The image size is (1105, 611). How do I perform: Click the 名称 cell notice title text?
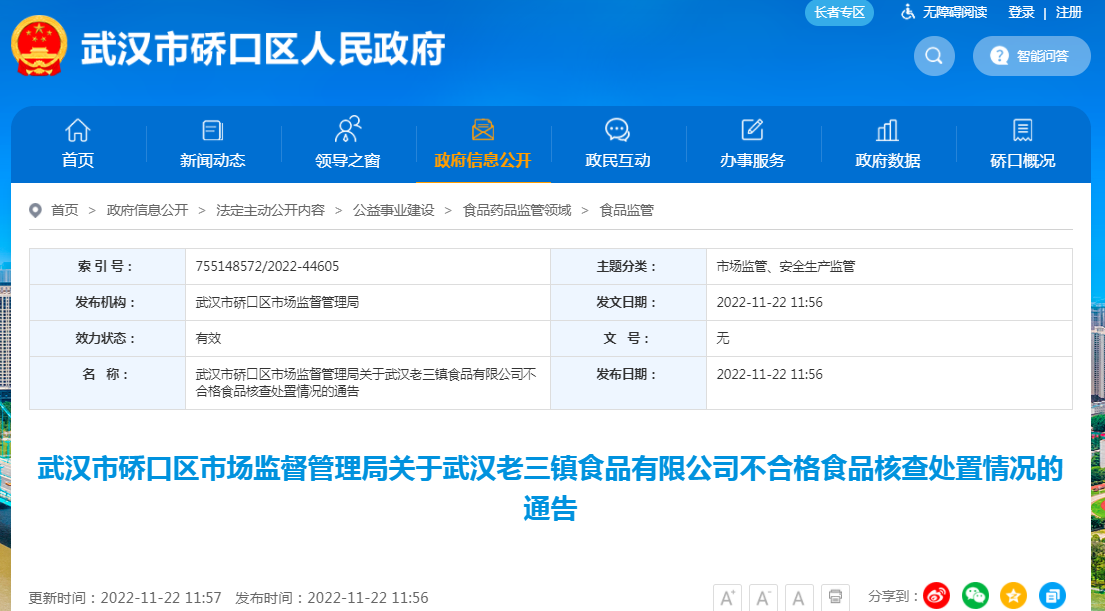[x=366, y=383]
